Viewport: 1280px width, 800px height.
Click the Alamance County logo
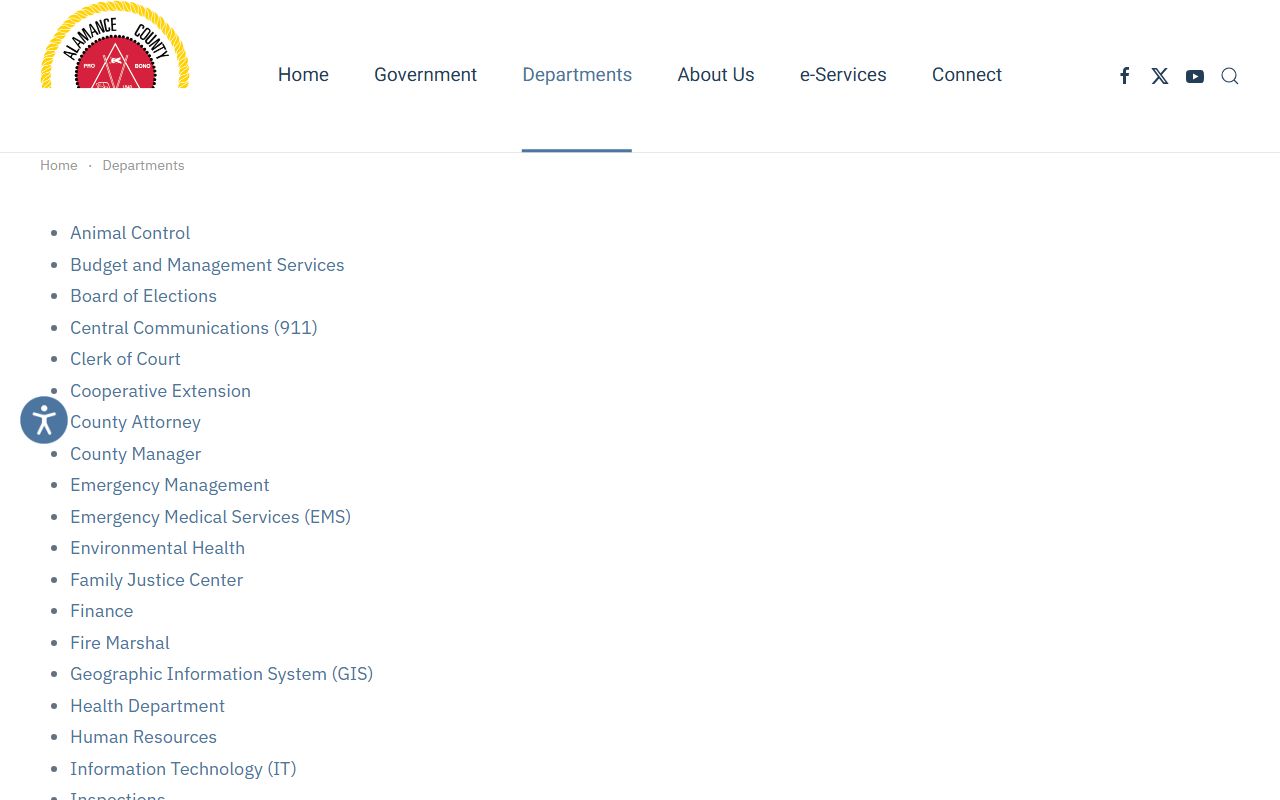(115, 47)
